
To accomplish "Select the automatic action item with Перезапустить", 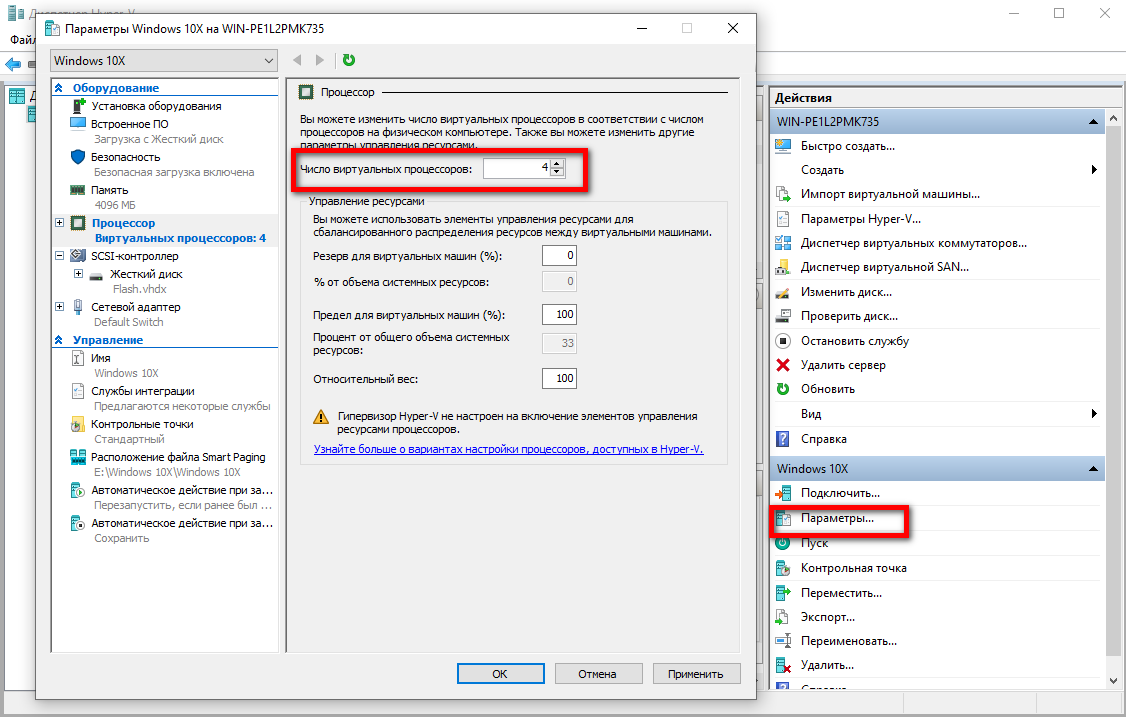I will point(181,490).
